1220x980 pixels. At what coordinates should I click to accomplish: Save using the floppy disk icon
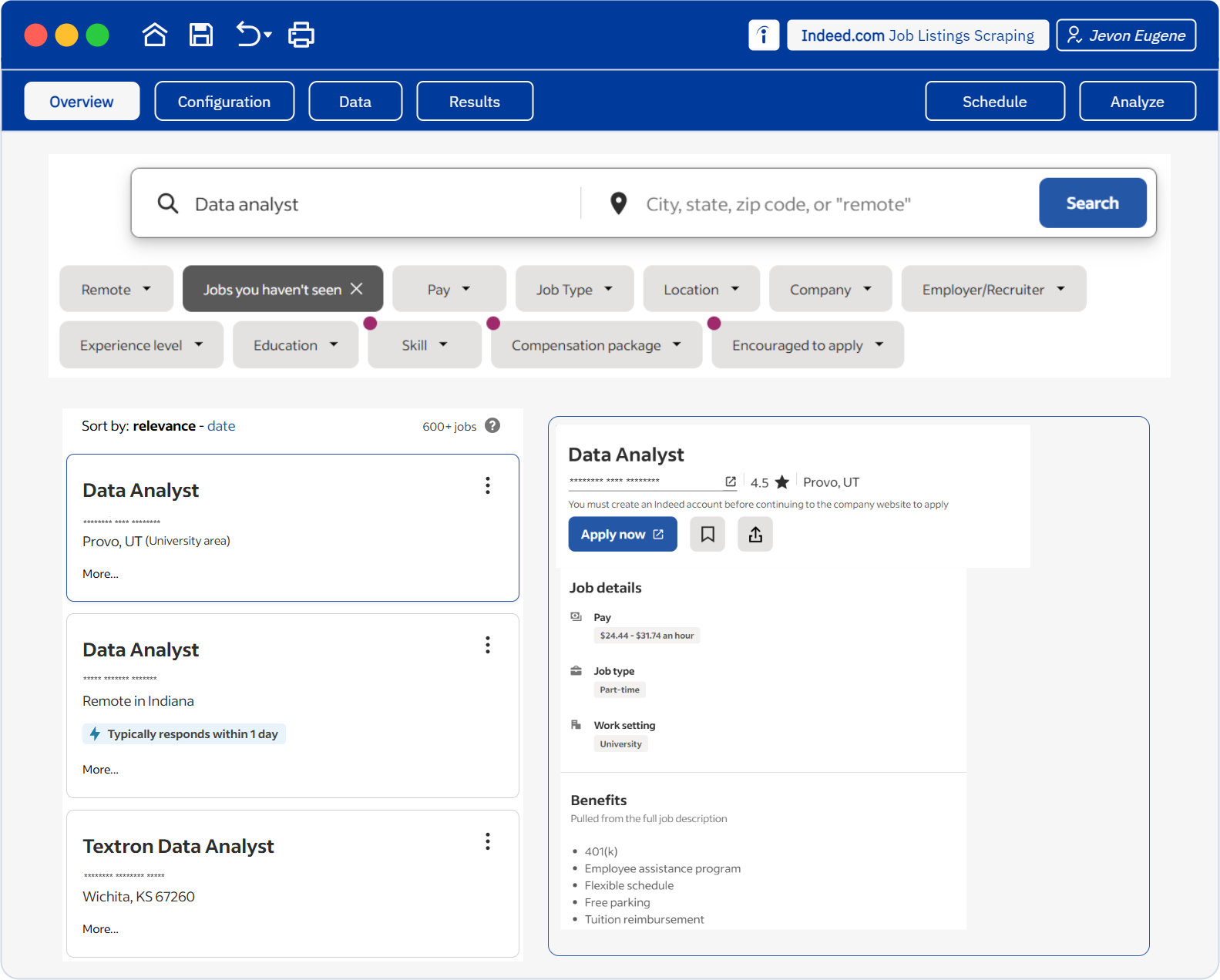click(201, 35)
